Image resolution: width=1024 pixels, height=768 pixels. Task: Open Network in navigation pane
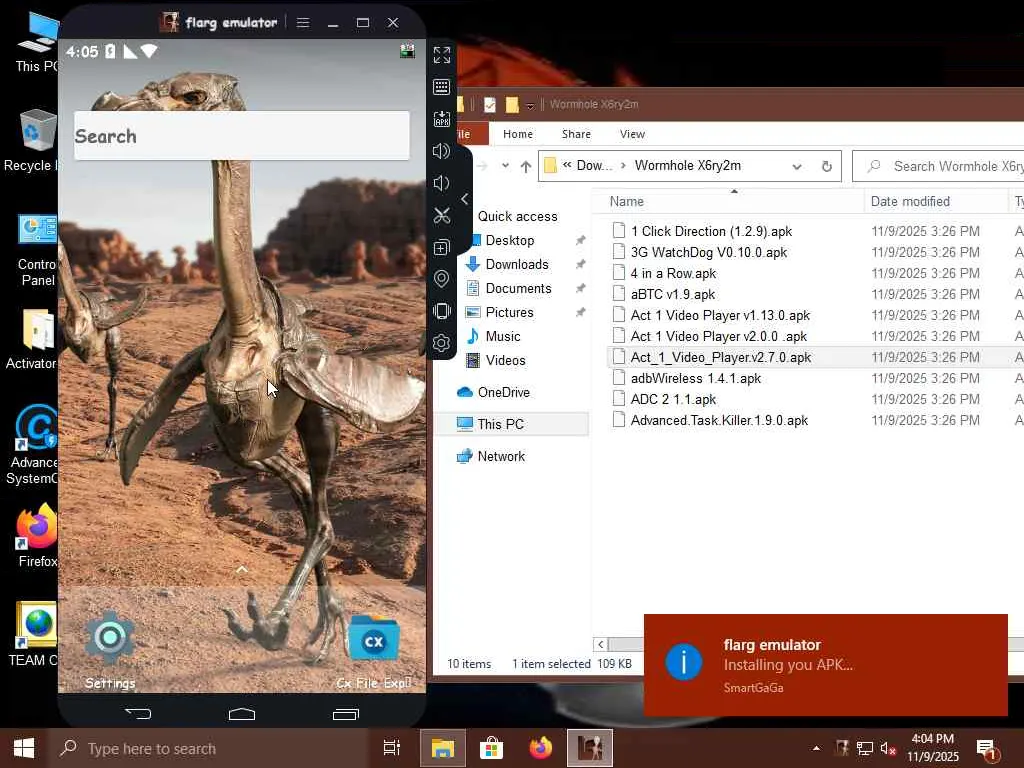tap(501, 456)
